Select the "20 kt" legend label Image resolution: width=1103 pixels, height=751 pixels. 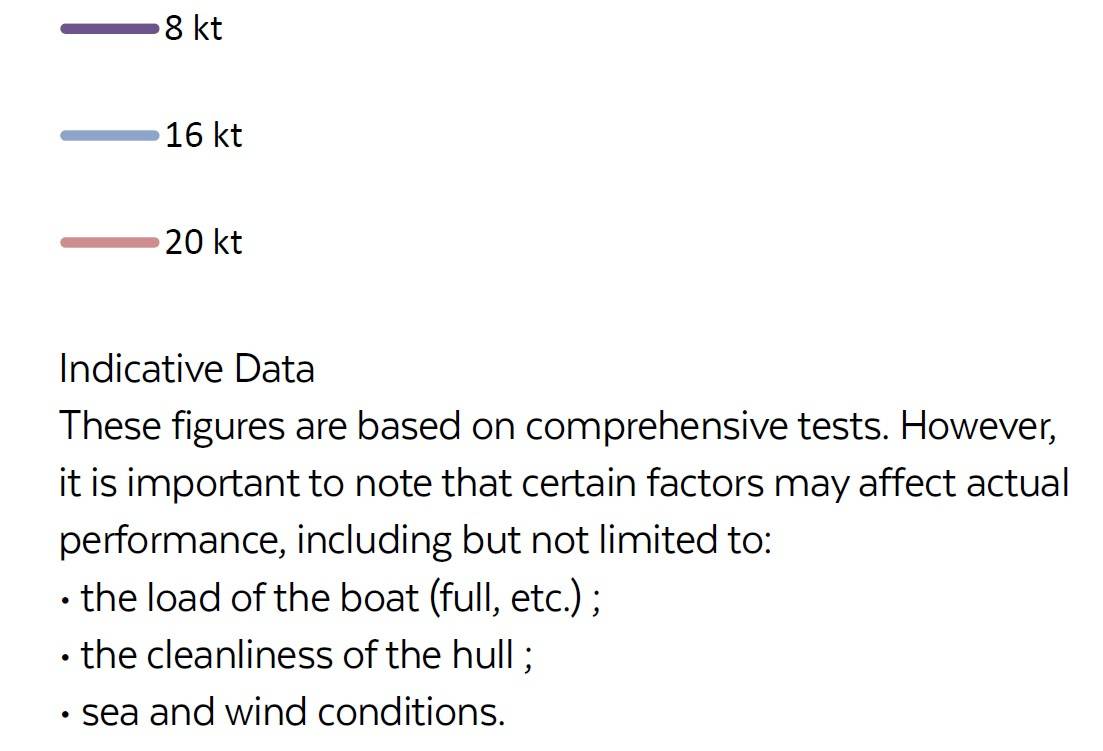point(204,242)
